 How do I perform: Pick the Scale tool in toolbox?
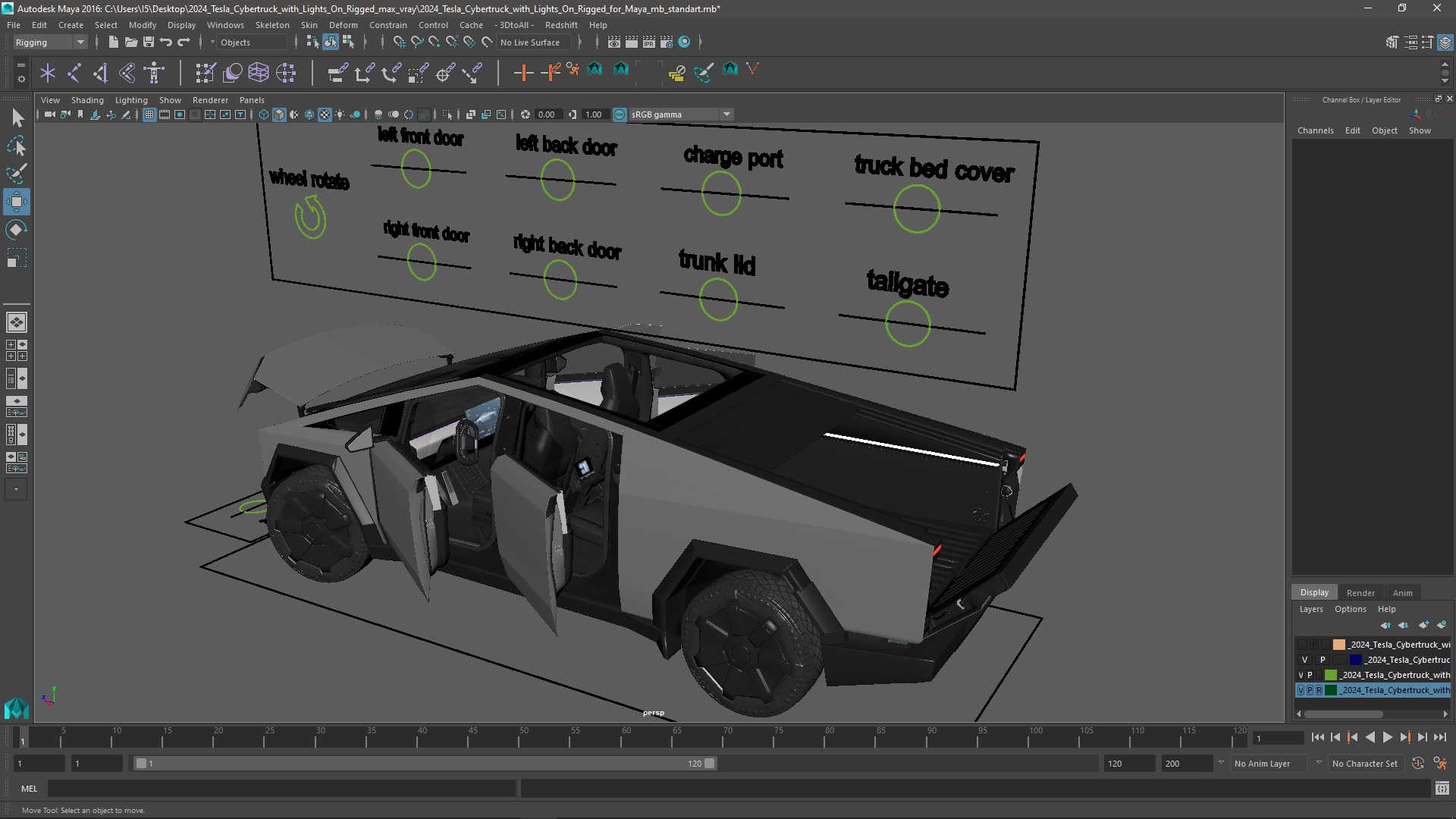(x=17, y=258)
